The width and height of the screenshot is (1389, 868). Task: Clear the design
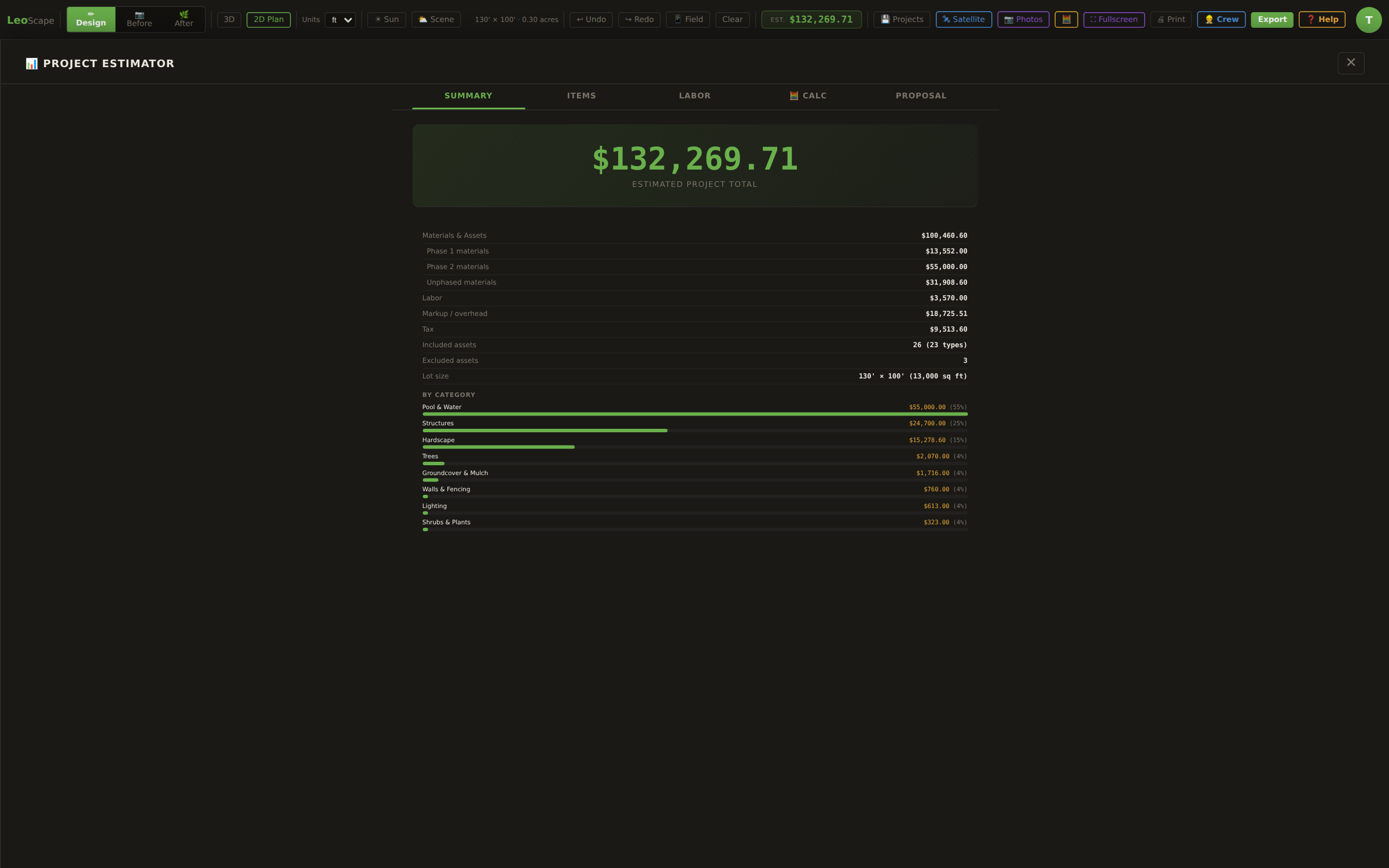732,20
